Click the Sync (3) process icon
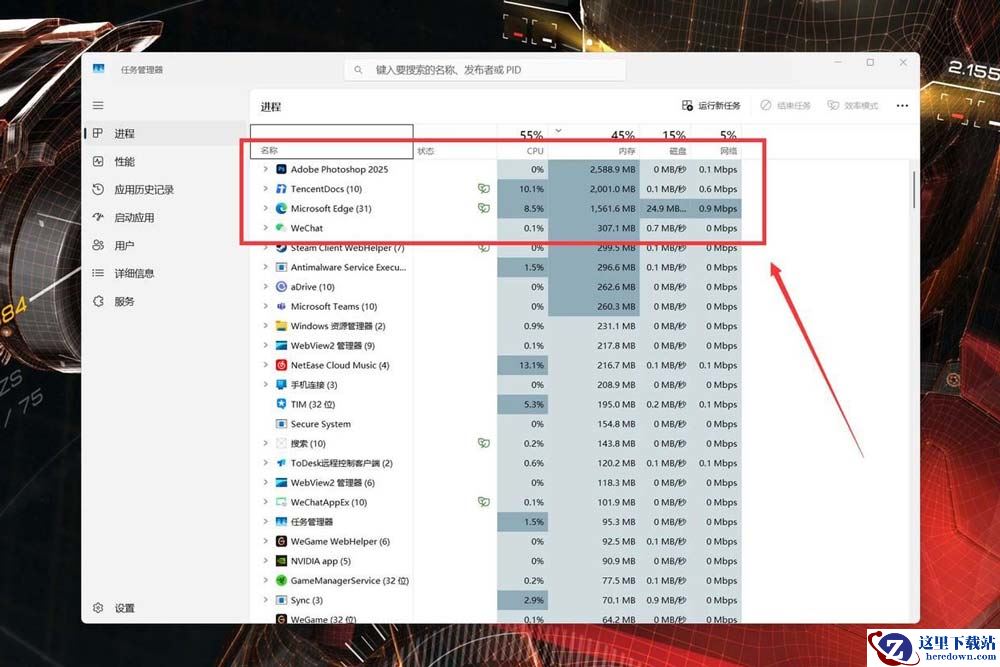The height and width of the screenshot is (667, 1000). pos(281,600)
